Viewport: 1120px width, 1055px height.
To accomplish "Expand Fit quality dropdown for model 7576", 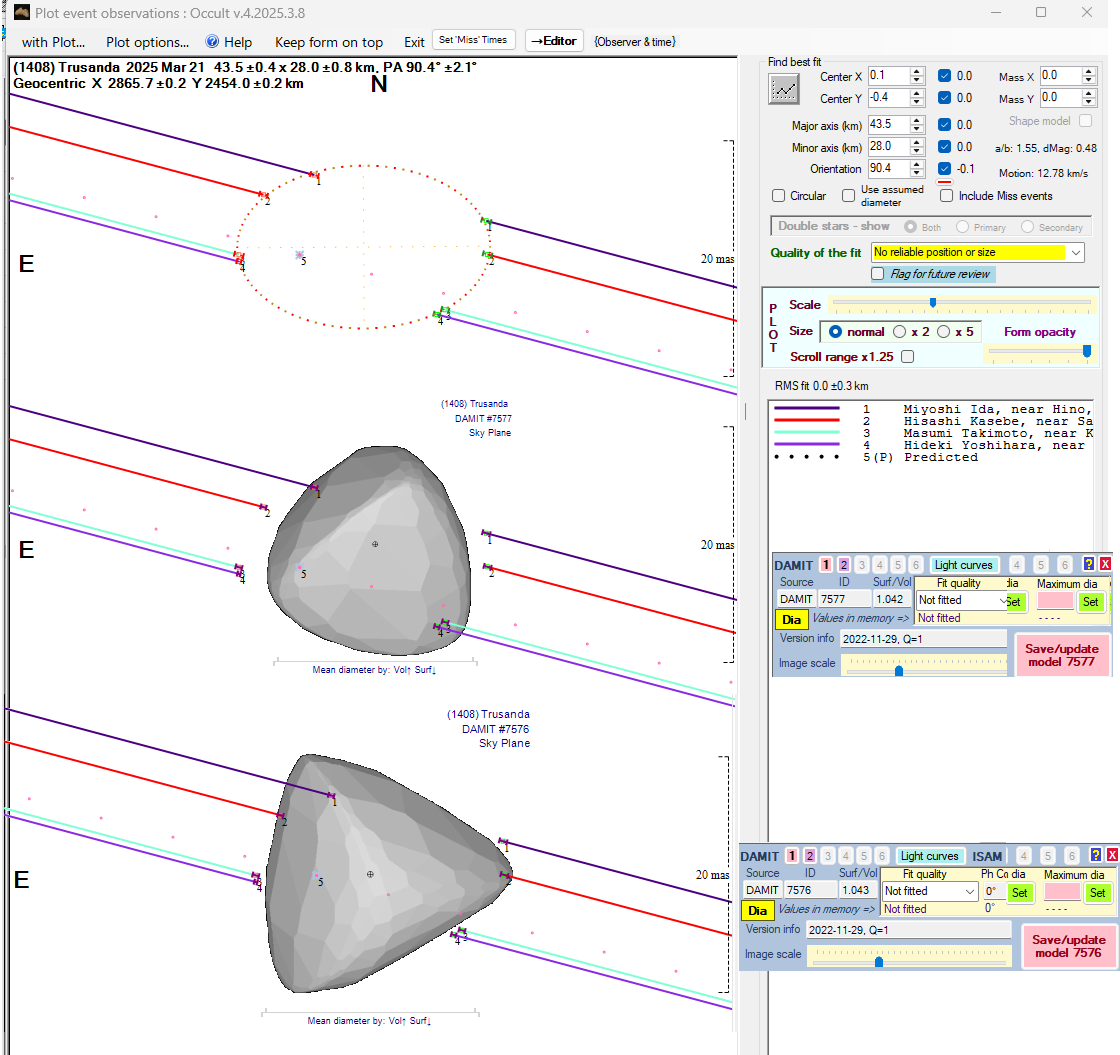I will point(969,891).
